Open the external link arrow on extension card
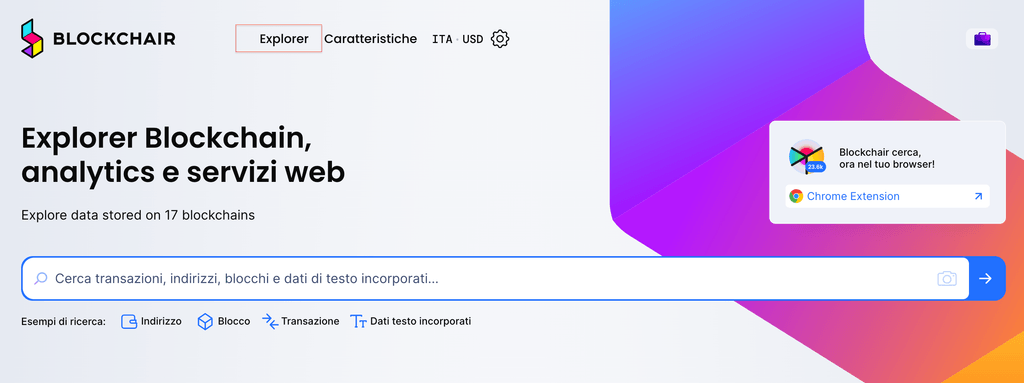This screenshot has width=1024, height=383. click(x=978, y=196)
